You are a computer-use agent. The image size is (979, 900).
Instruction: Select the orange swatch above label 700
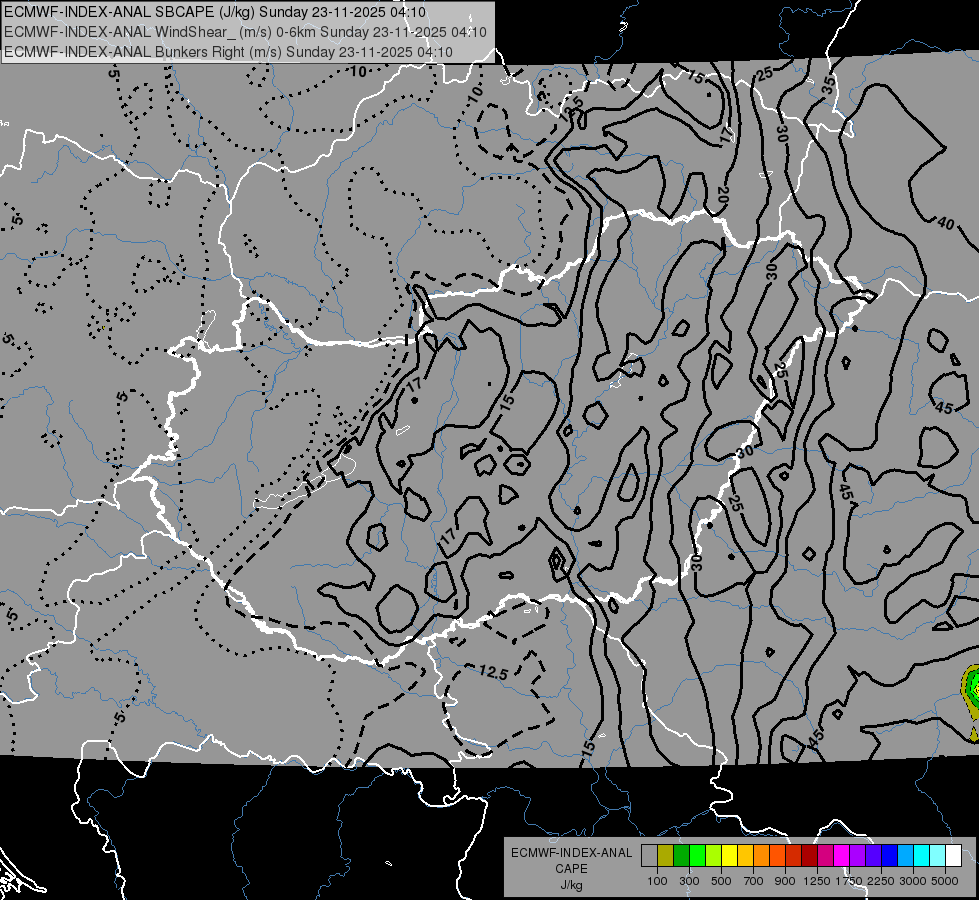pyautogui.click(x=761, y=855)
